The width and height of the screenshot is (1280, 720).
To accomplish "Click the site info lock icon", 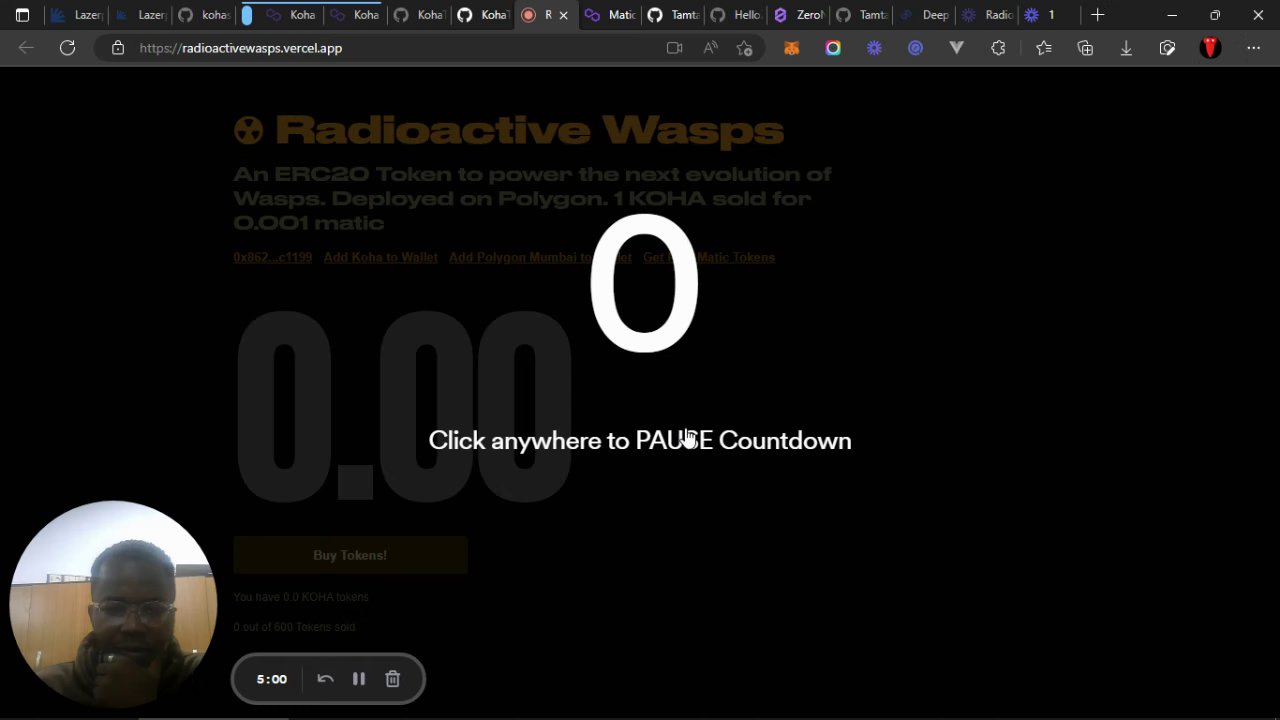I will [x=118, y=48].
